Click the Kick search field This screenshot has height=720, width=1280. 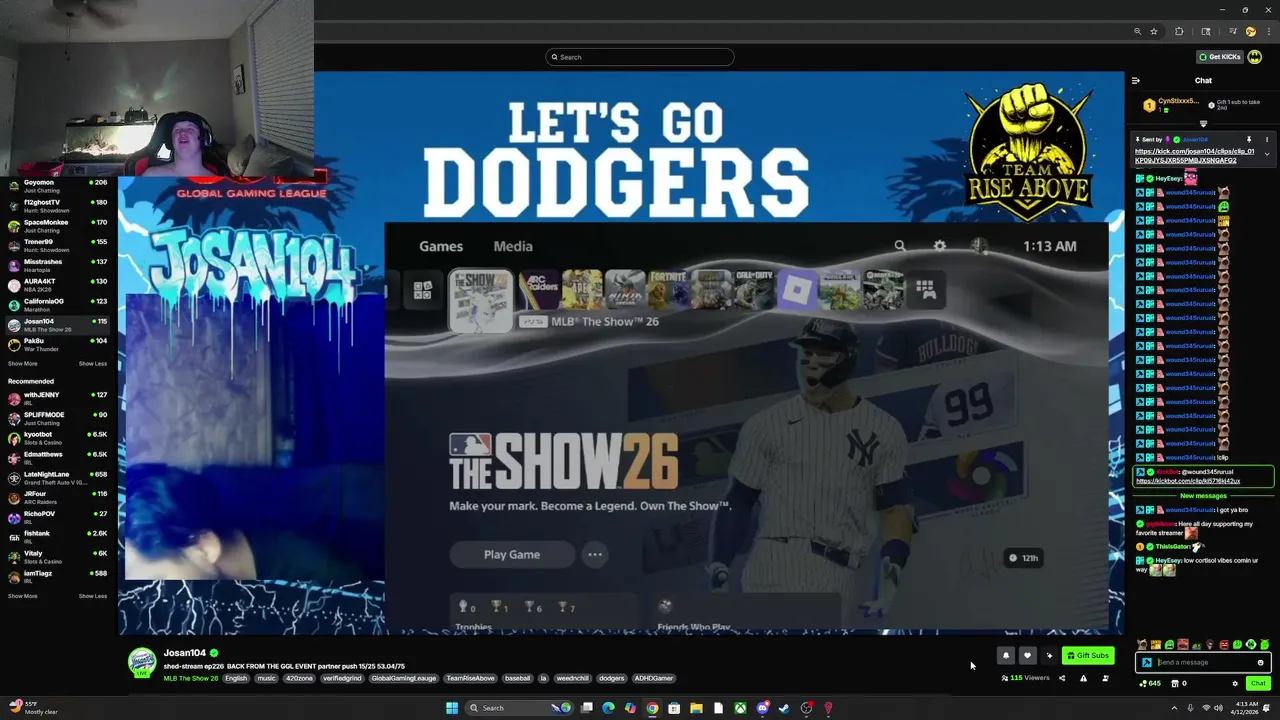tap(640, 57)
